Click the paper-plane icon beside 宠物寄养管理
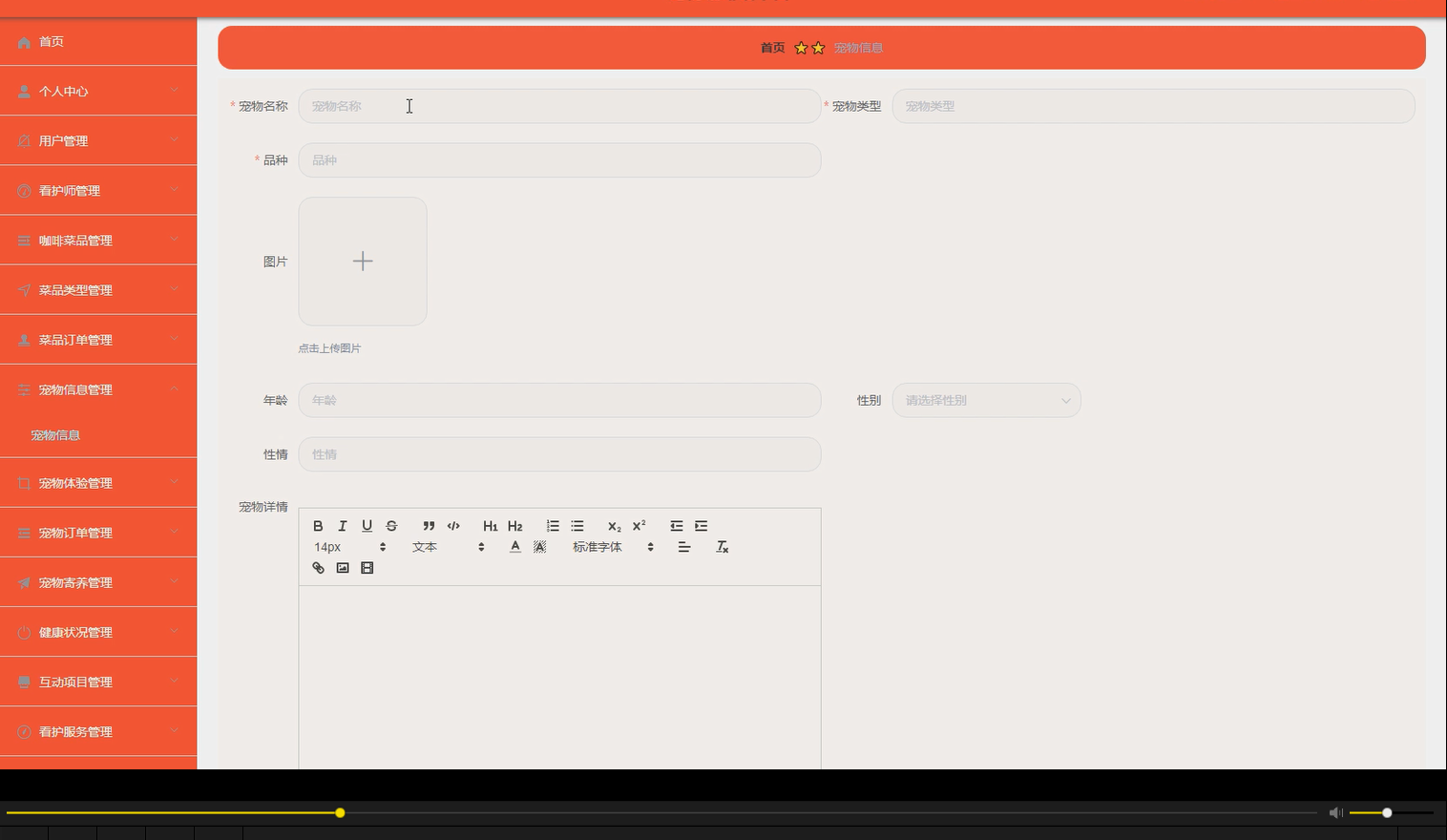Viewport: 1447px width, 840px height. pyautogui.click(x=24, y=582)
